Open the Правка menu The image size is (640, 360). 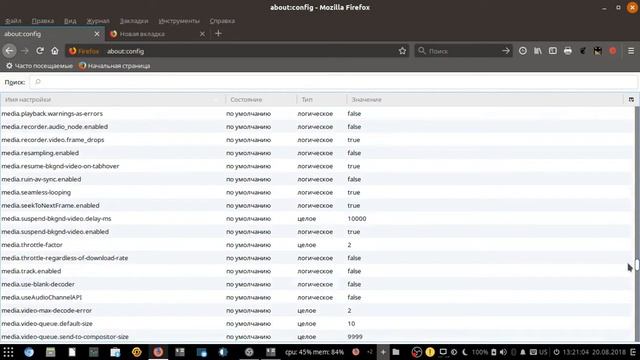point(42,21)
